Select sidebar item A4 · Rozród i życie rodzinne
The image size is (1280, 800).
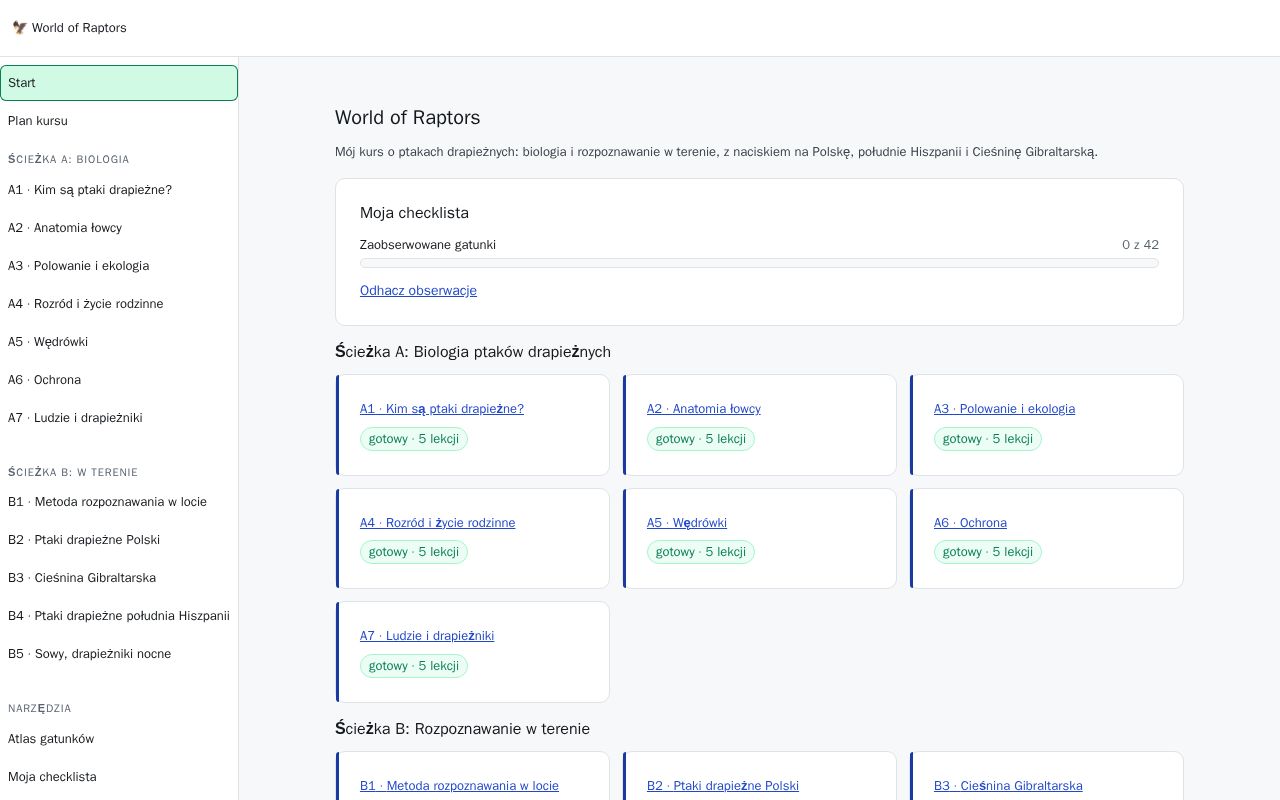coord(119,304)
